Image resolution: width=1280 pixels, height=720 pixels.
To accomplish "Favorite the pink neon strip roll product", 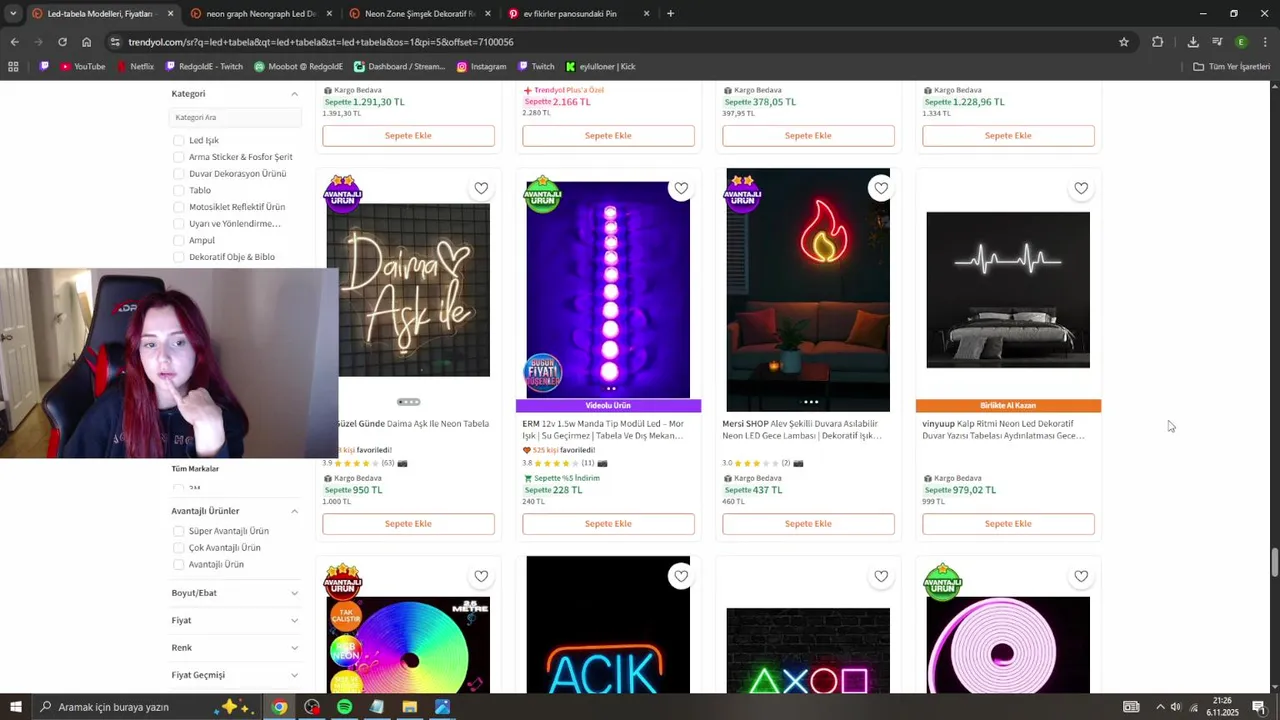I will pyautogui.click(x=1081, y=576).
